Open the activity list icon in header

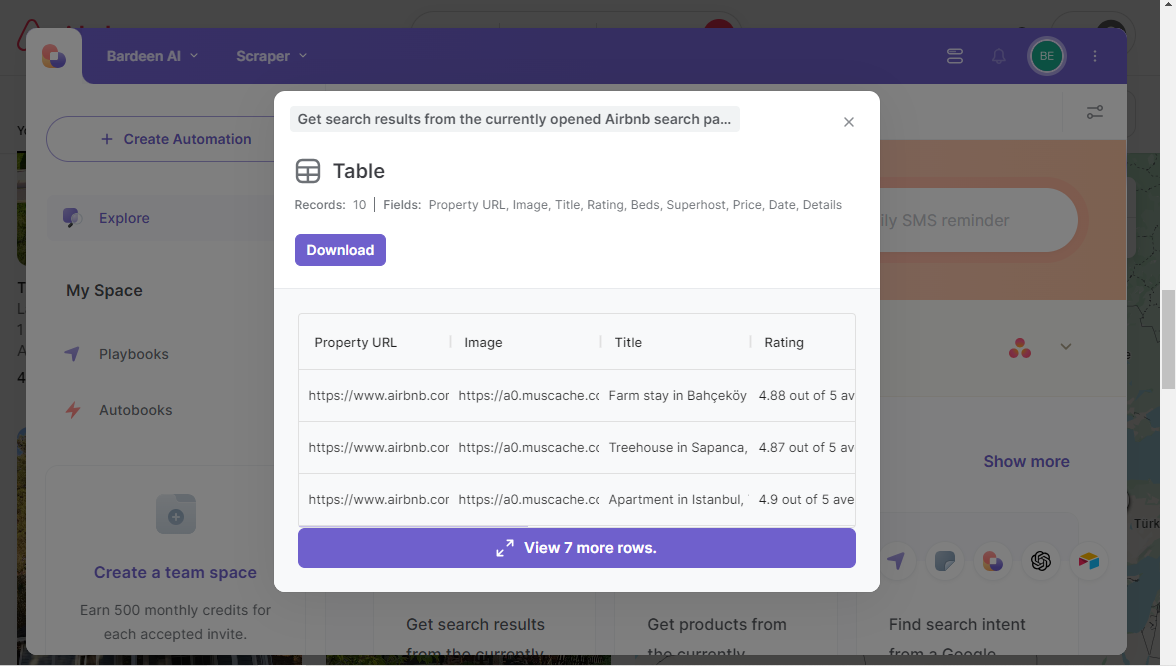pyautogui.click(x=955, y=56)
